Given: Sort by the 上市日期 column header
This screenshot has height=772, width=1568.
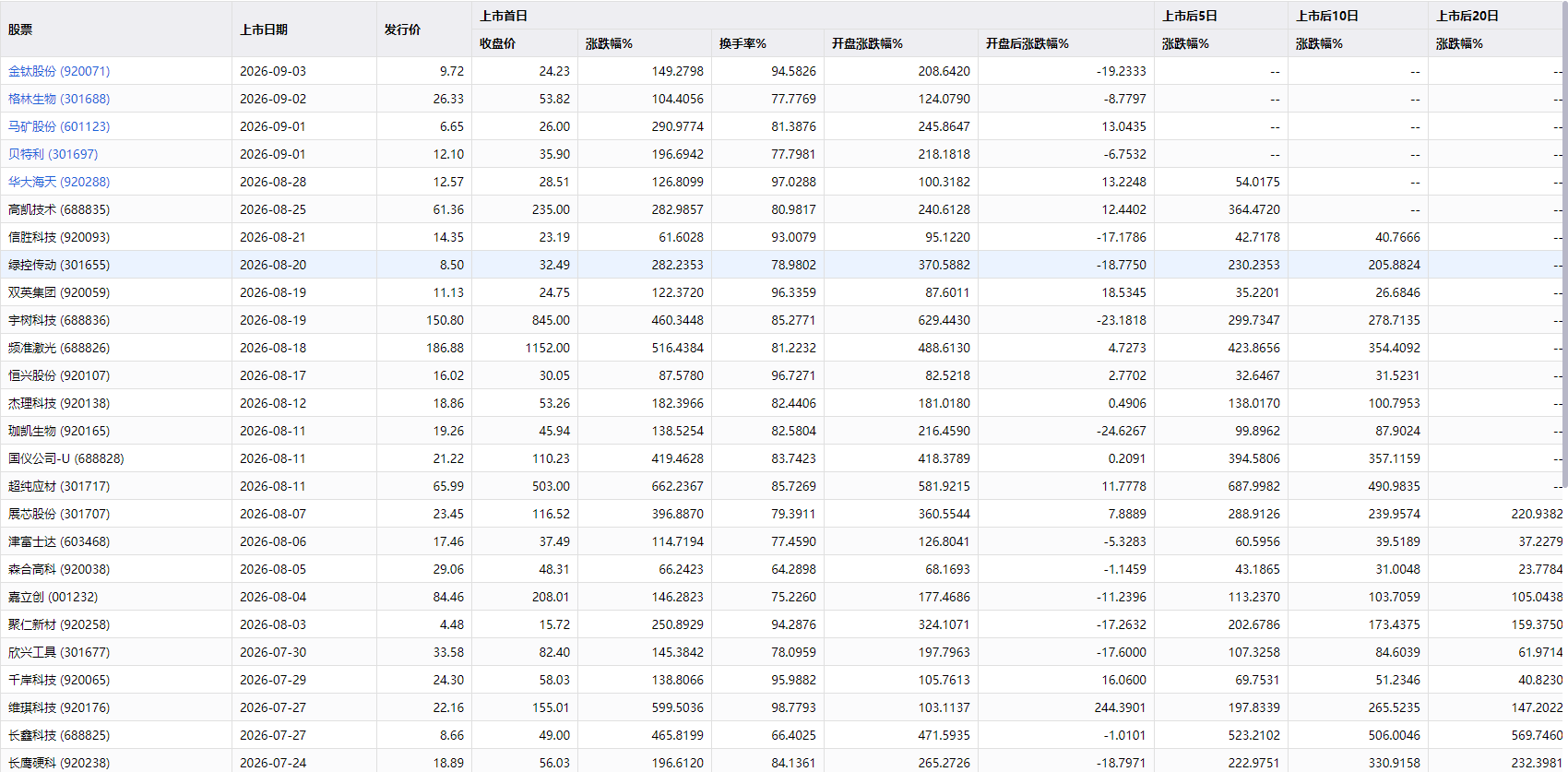Looking at the screenshot, I should tap(264, 30).
